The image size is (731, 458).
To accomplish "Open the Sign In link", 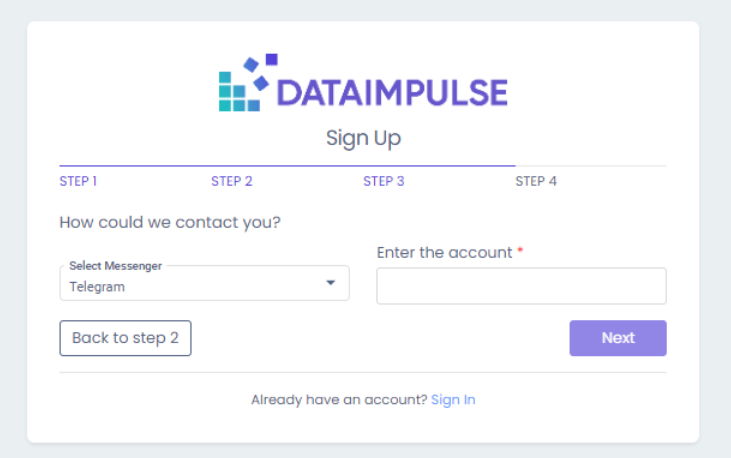I will 453,400.
